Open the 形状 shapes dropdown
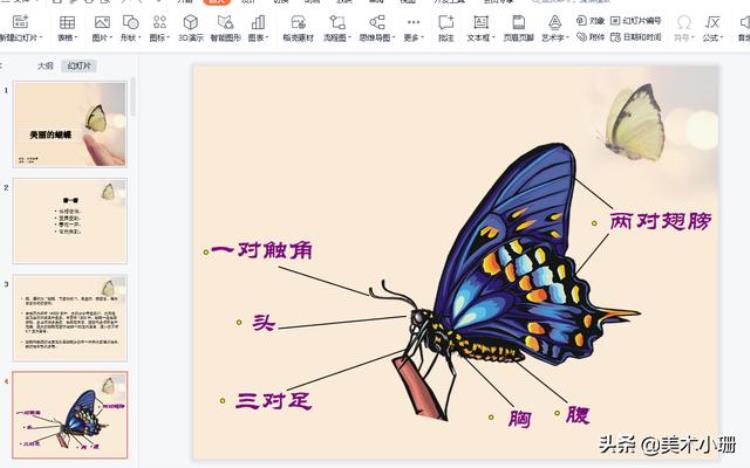The image size is (750, 468). 130,37
